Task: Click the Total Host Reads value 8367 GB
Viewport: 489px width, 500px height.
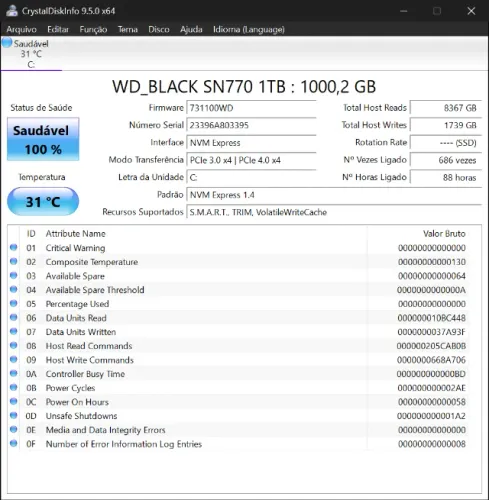Action: (446, 108)
